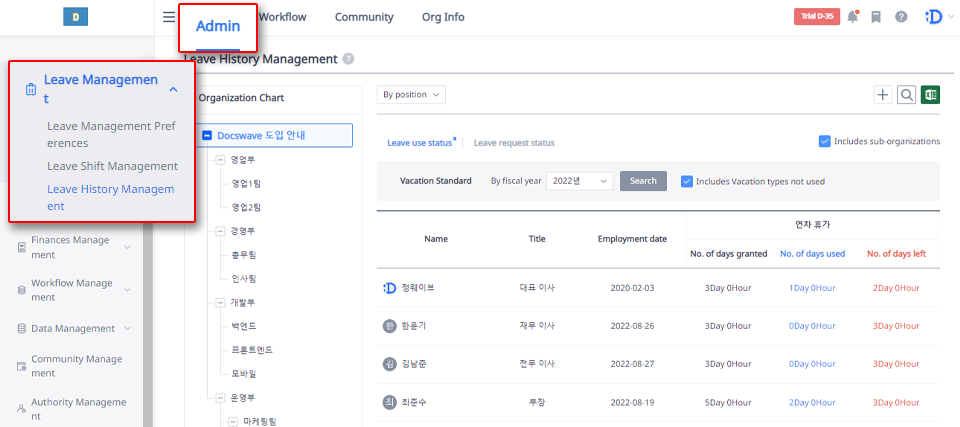Click help icon beside Leave History Management
Image resolution: width=960 pixels, height=427 pixels.
[x=348, y=59]
